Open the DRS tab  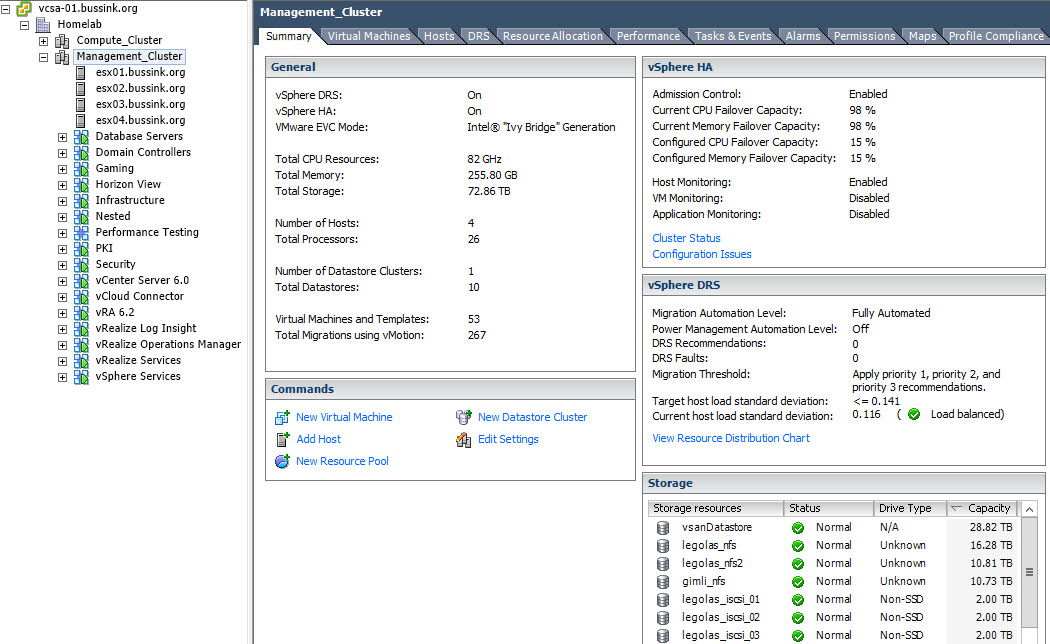(479, 36)
